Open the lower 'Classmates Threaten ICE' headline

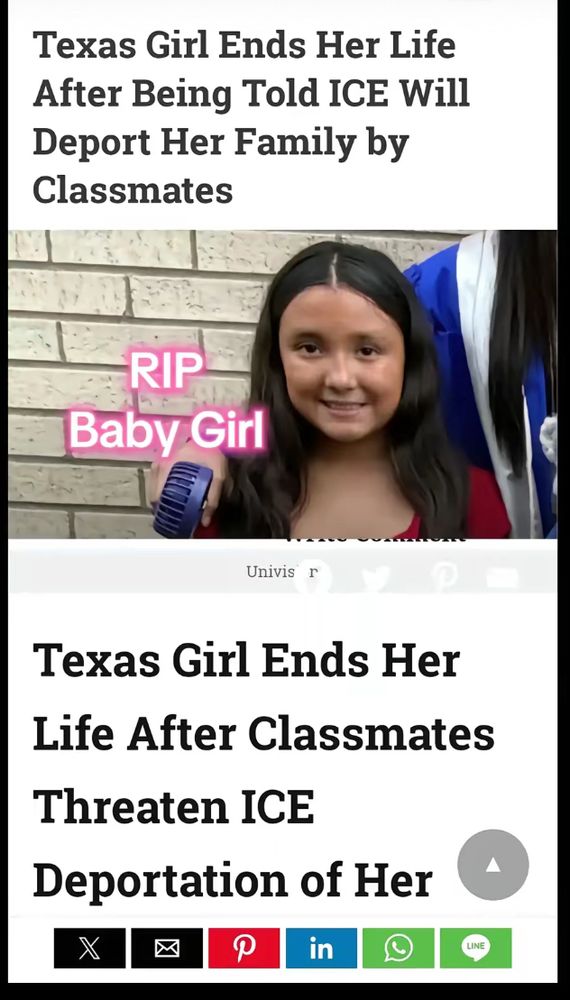coord(263,769)
